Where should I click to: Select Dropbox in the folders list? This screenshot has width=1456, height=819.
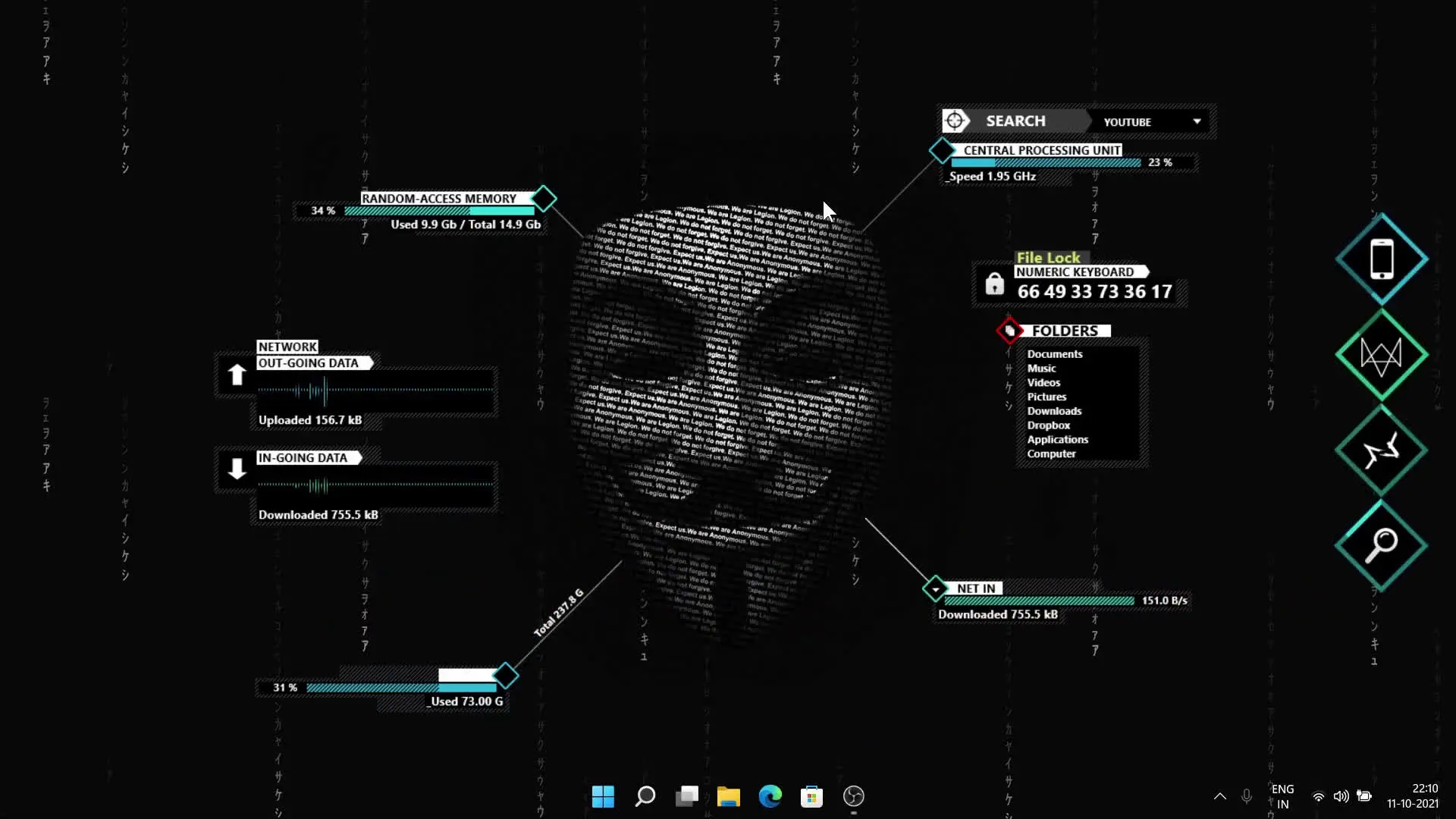(x=1048, y=425)
